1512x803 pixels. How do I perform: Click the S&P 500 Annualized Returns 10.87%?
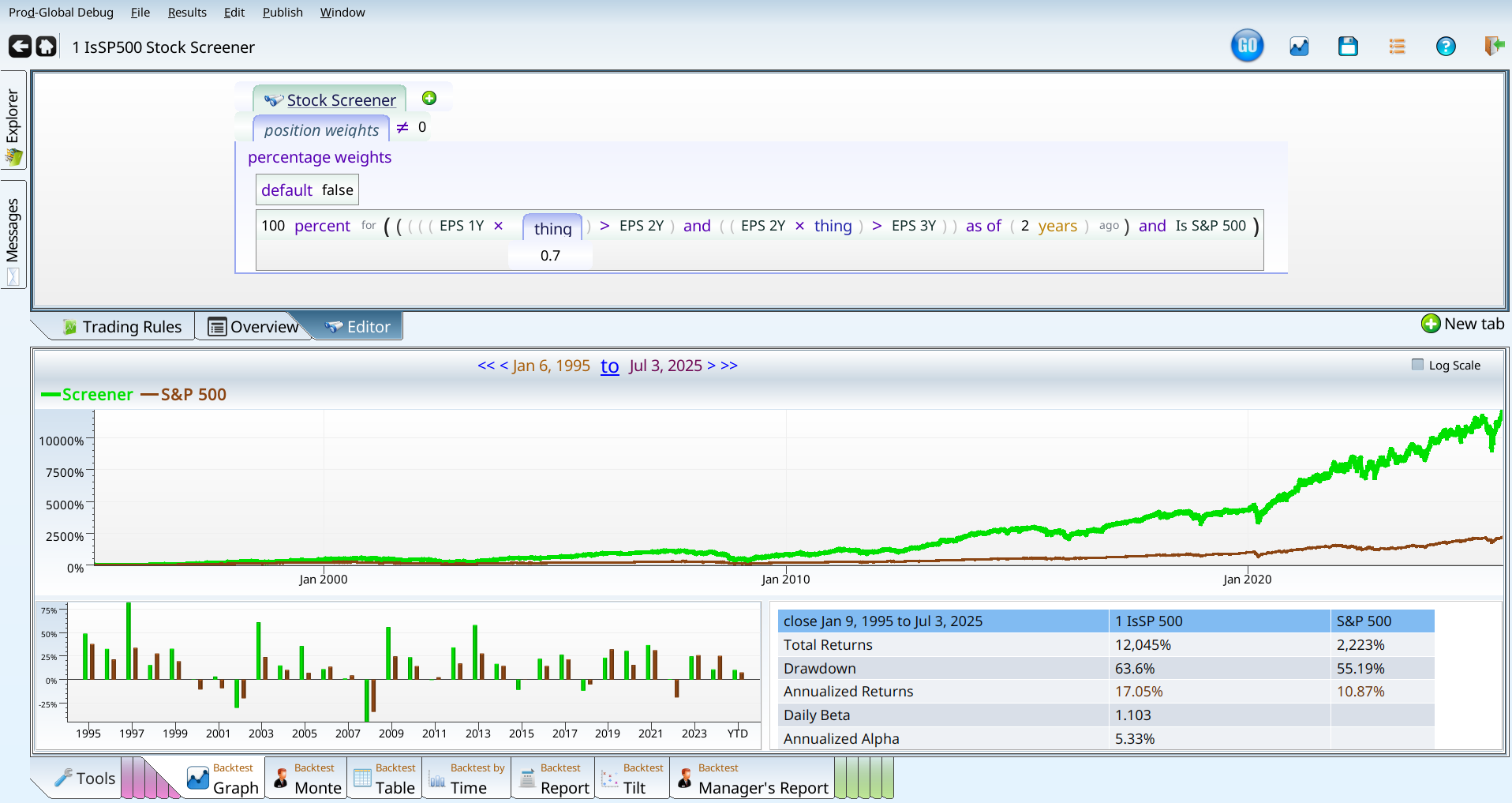[x=1382, y=691]
